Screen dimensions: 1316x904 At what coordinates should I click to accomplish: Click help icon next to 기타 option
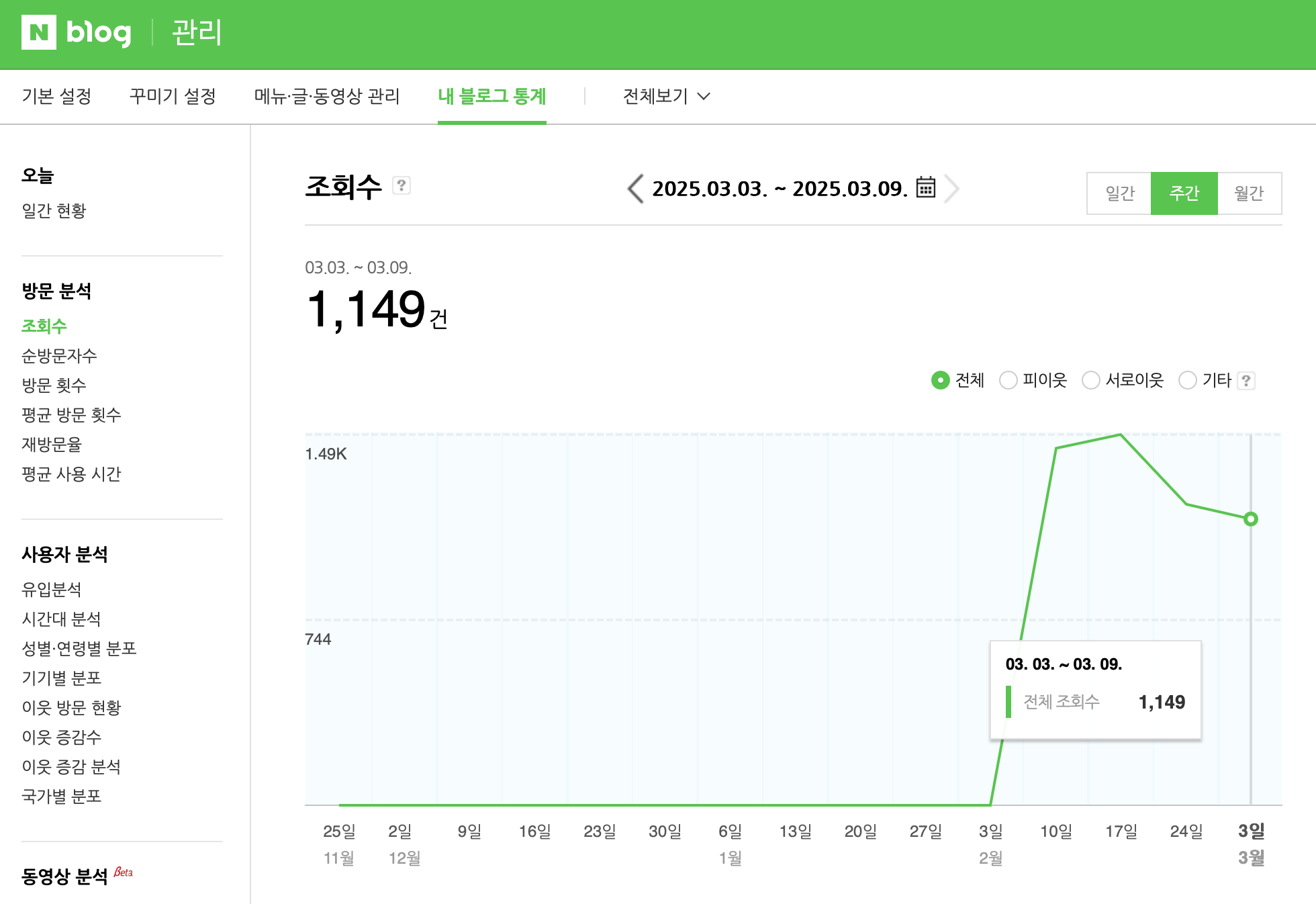coord(1246,381)
